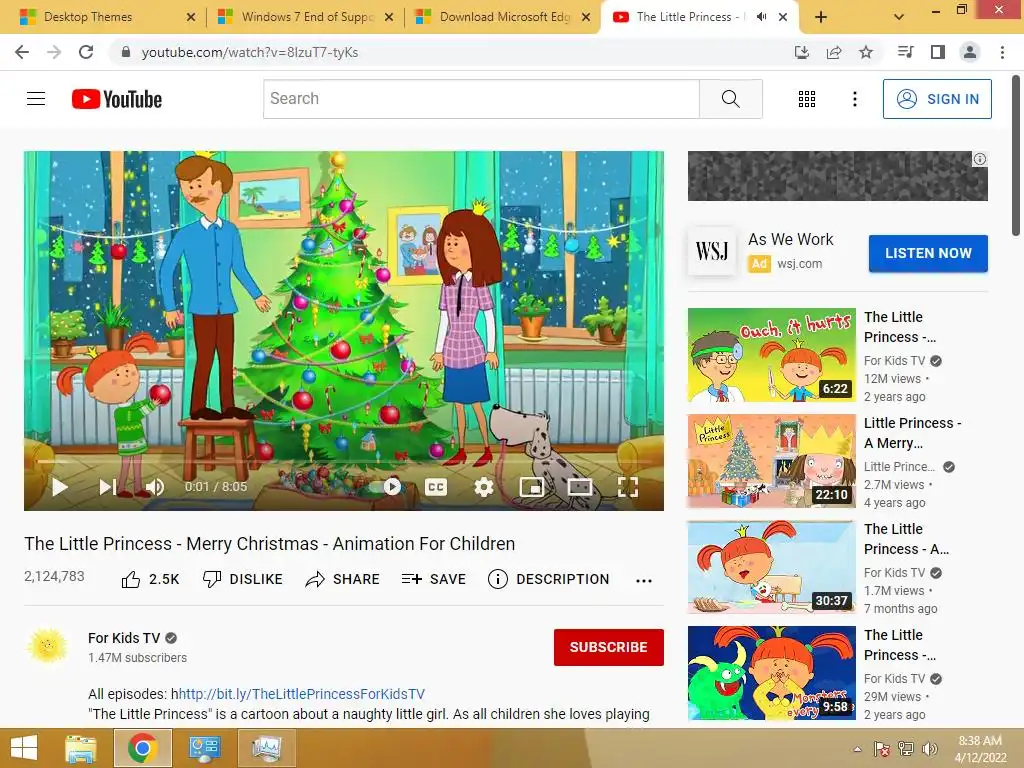1024x768 pixels.
Task: Open the YouTube hamburger guide menu
Action: coord(36,99)
